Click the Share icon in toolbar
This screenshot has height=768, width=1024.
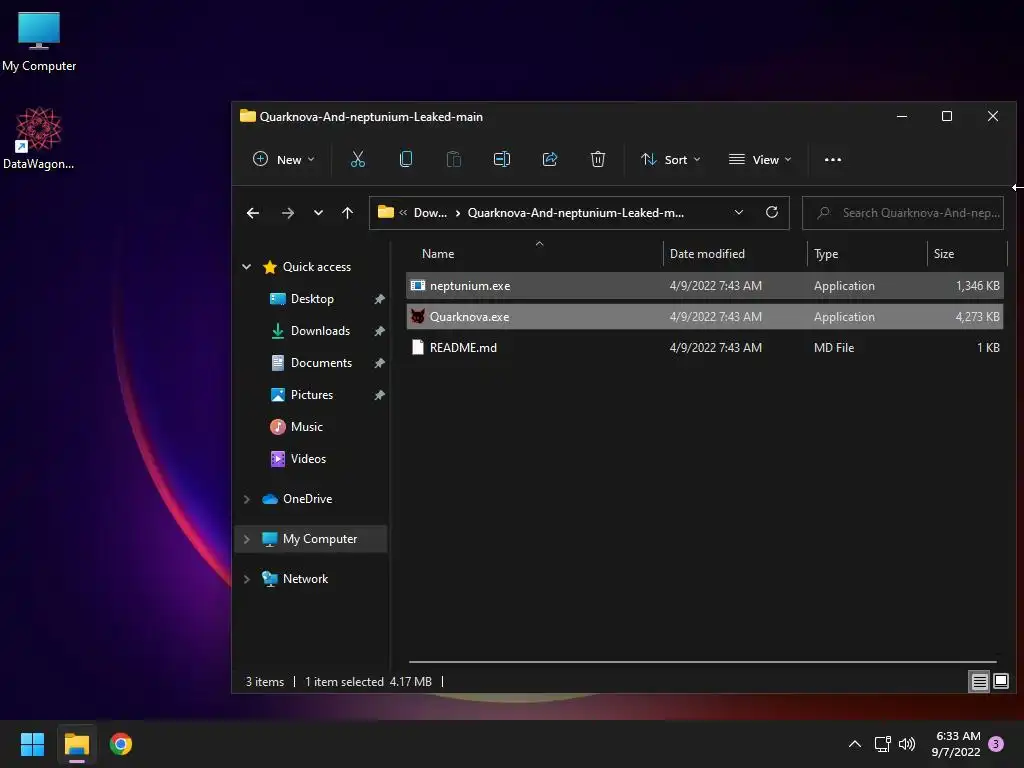[x=550, y=159]
